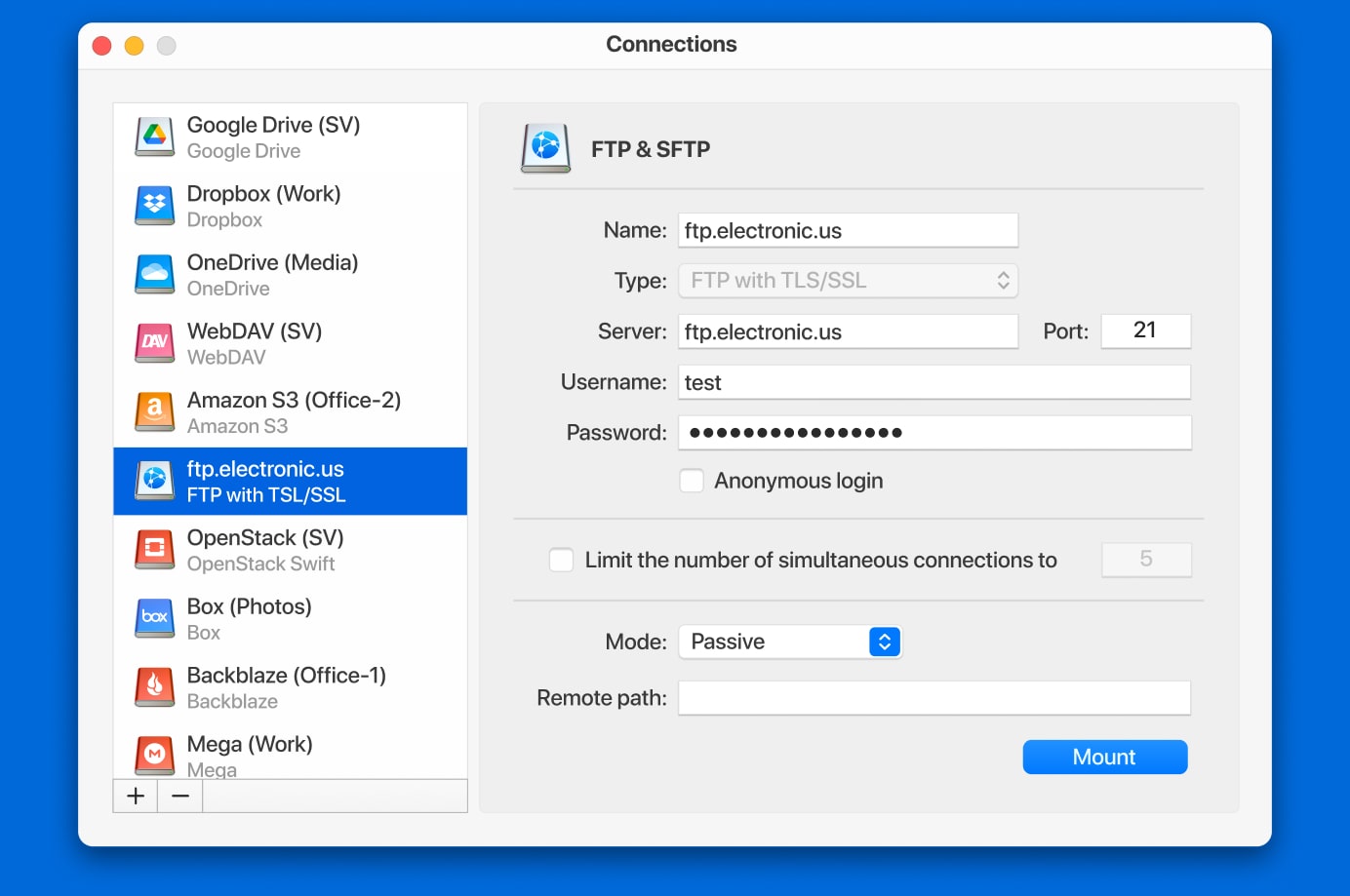Enable the Anonymous login checkbox
Viewport: 1350px width, 896px height.
(x=692, y=481)
